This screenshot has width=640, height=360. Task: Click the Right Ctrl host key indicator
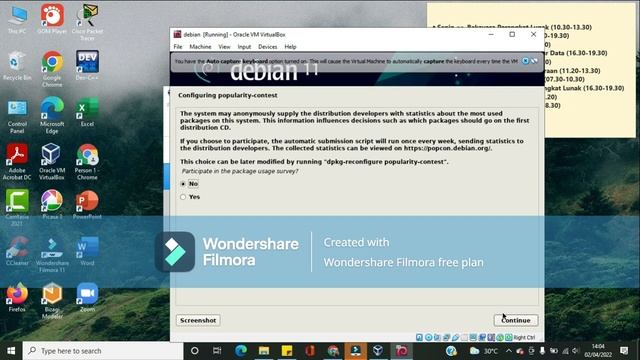pyautogui.click(x=524, y=337)
